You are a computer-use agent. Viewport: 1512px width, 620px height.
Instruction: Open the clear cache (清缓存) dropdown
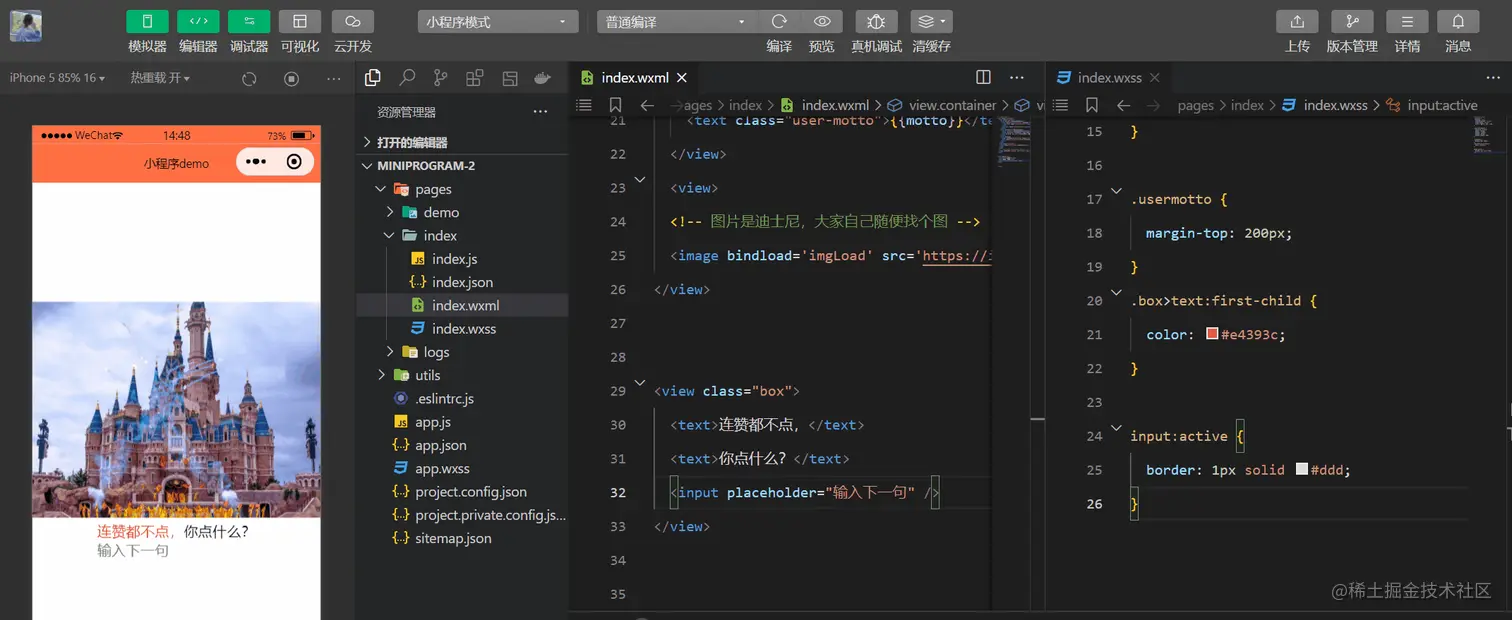tap(931, 22)
